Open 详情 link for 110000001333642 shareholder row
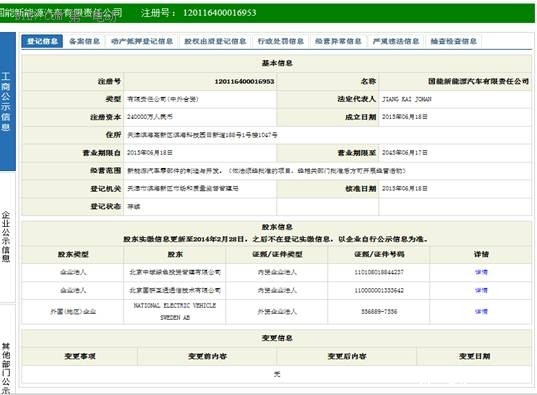 pos(481,291)
